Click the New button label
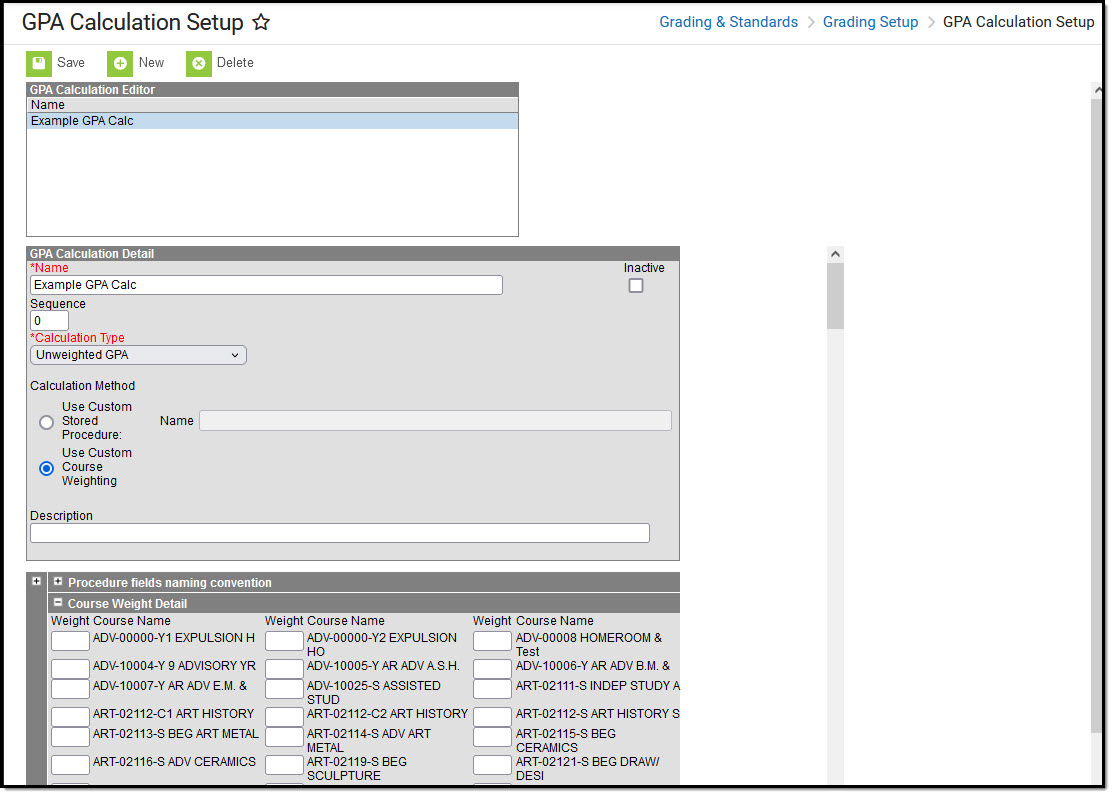Screen dimensions: 1112x795 pos(151,62)
